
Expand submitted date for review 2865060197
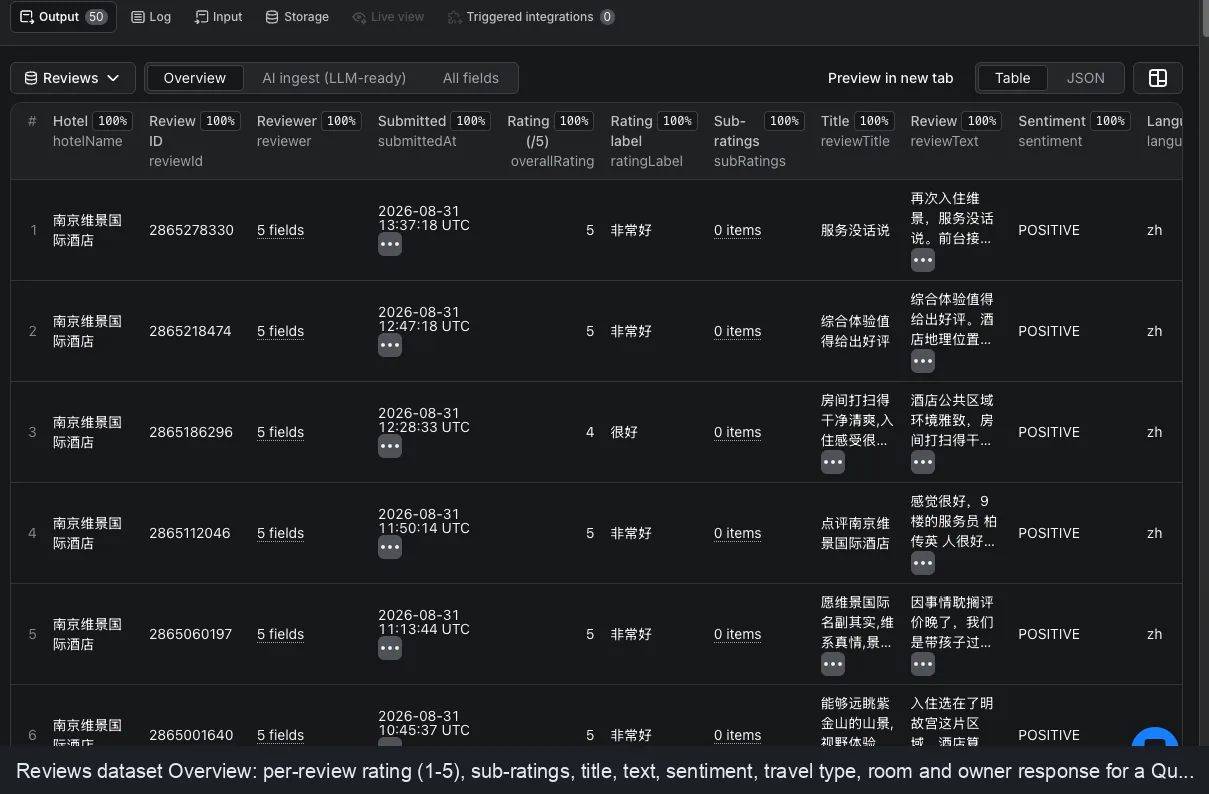coord(390,648)
